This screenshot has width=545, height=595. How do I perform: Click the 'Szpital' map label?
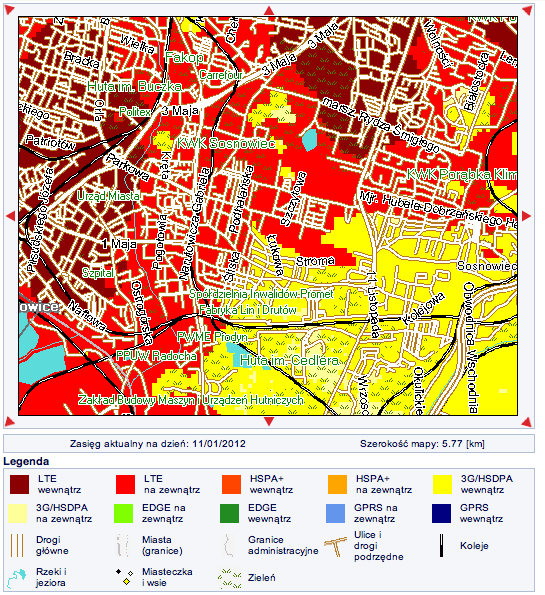98,272
